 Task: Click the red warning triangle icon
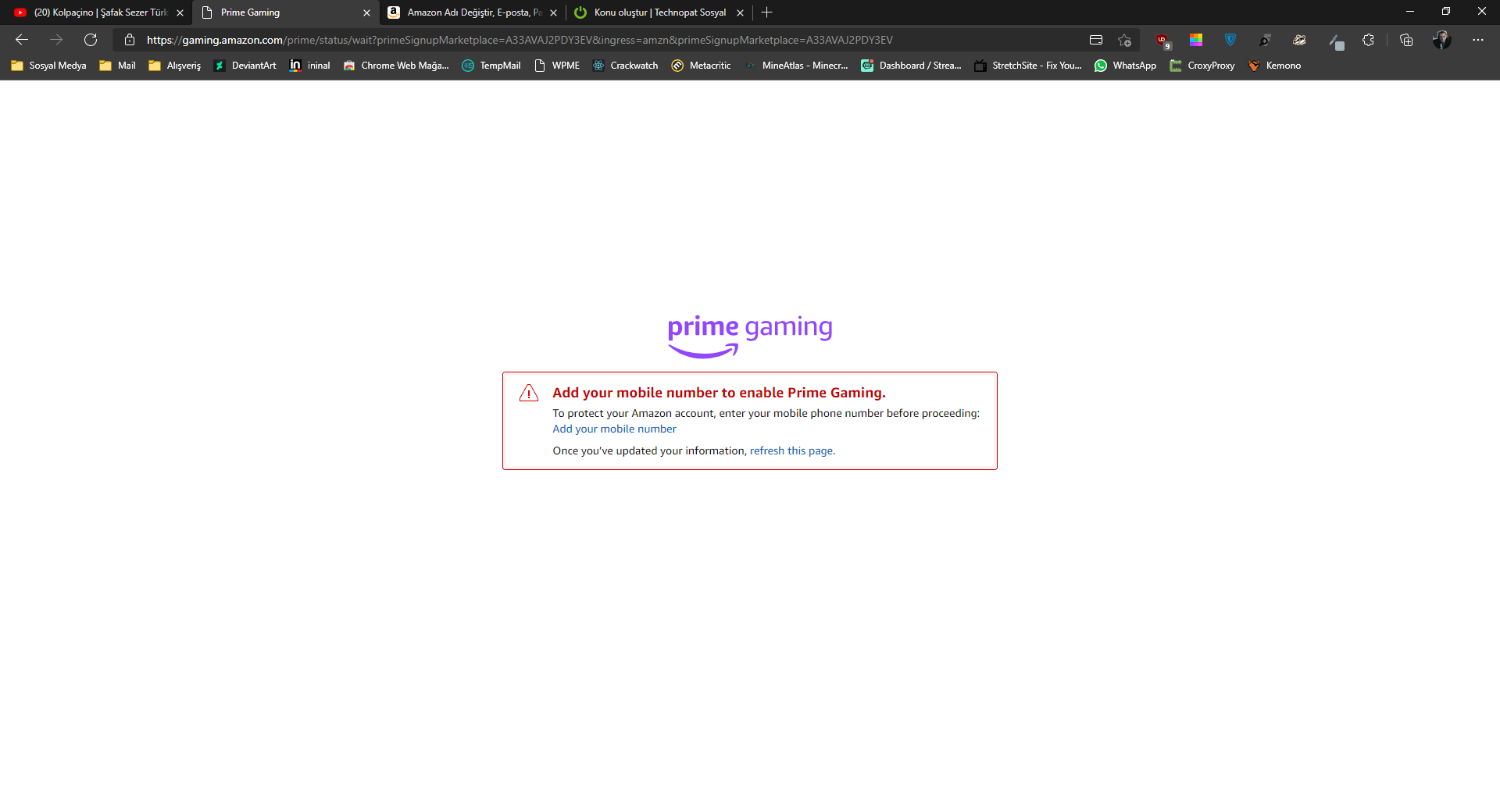(529, 393)
